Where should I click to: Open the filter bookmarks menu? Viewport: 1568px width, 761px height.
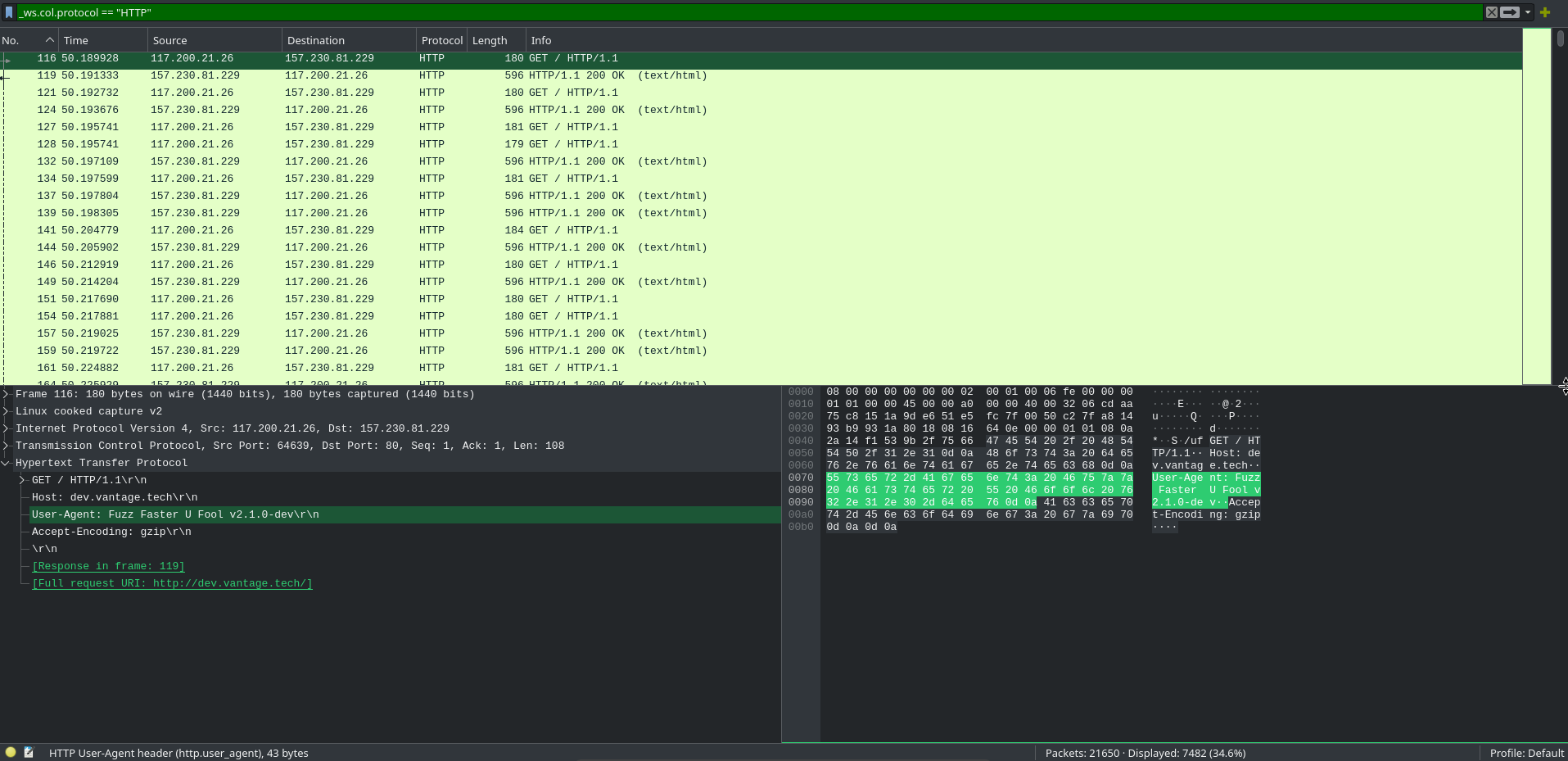click(x=8, y=12)
